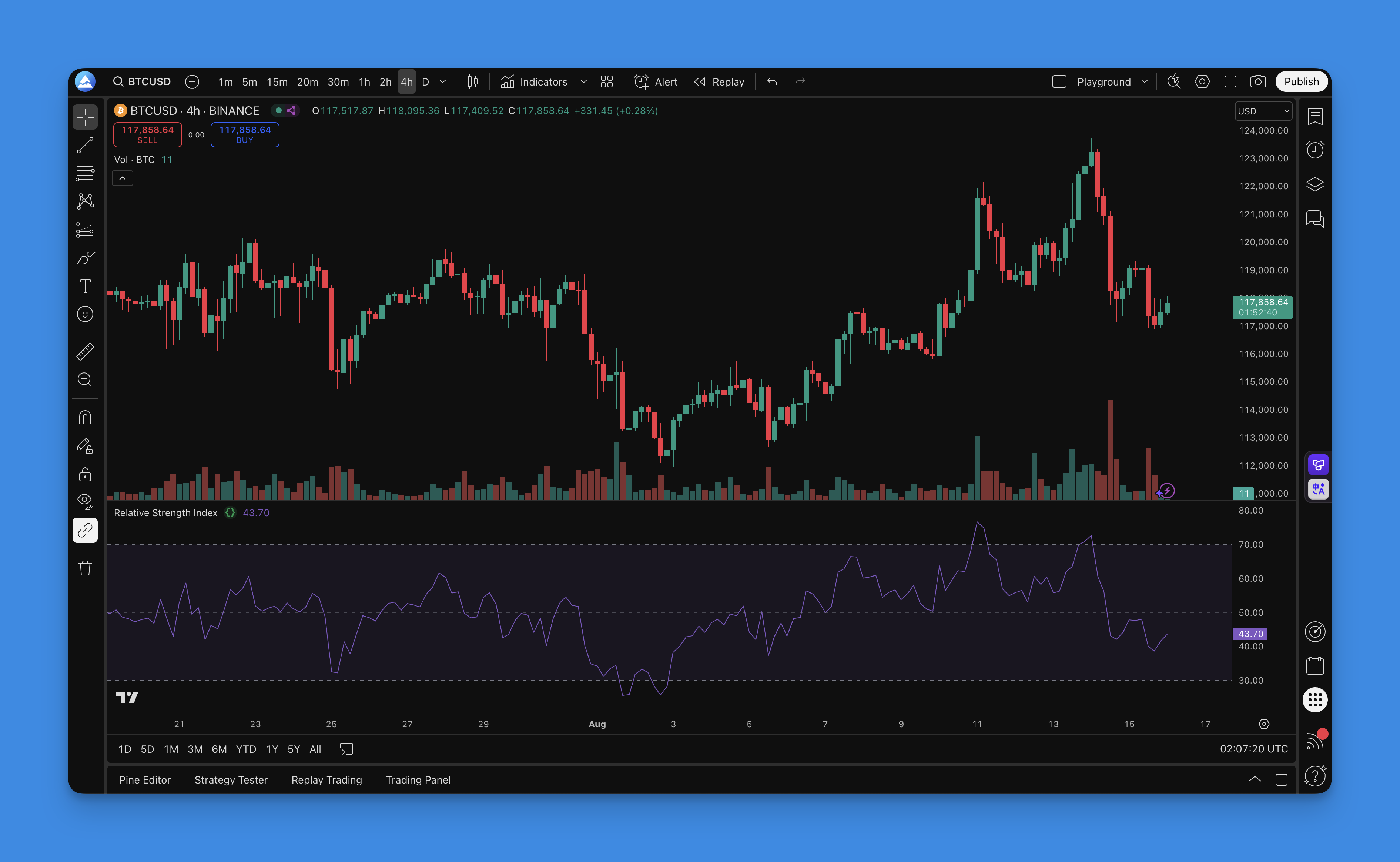Select the 4h timeframe
Screen dimensions: 1400x862
coord(406,81)
